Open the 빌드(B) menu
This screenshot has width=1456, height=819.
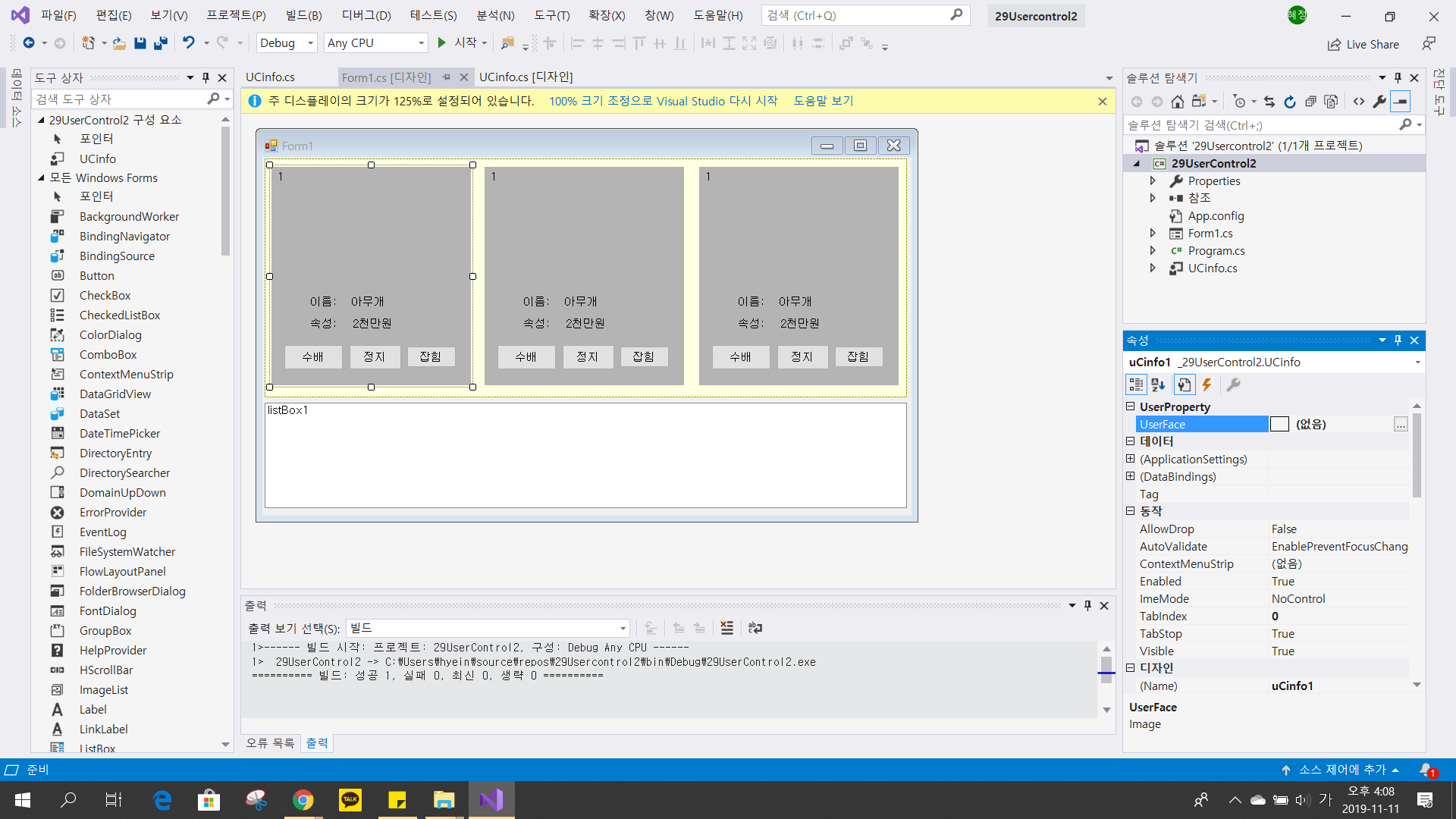click(303, 15)
